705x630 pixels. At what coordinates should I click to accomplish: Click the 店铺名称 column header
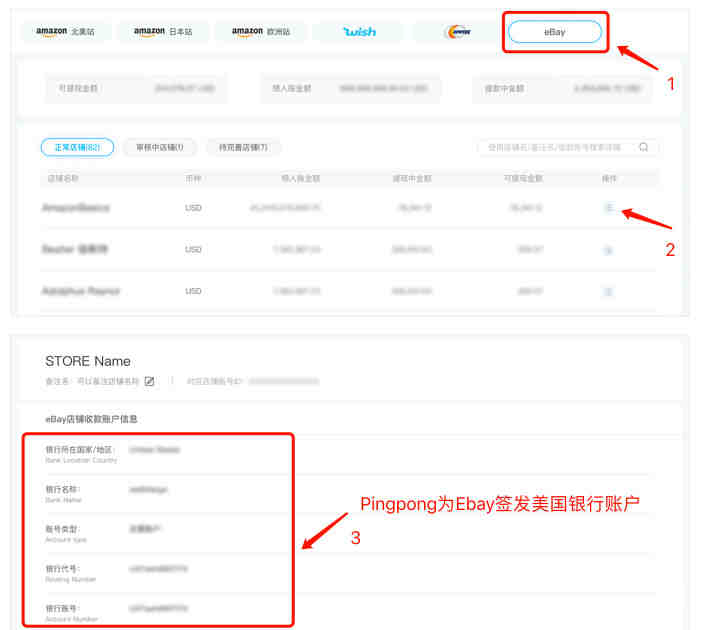63,179
